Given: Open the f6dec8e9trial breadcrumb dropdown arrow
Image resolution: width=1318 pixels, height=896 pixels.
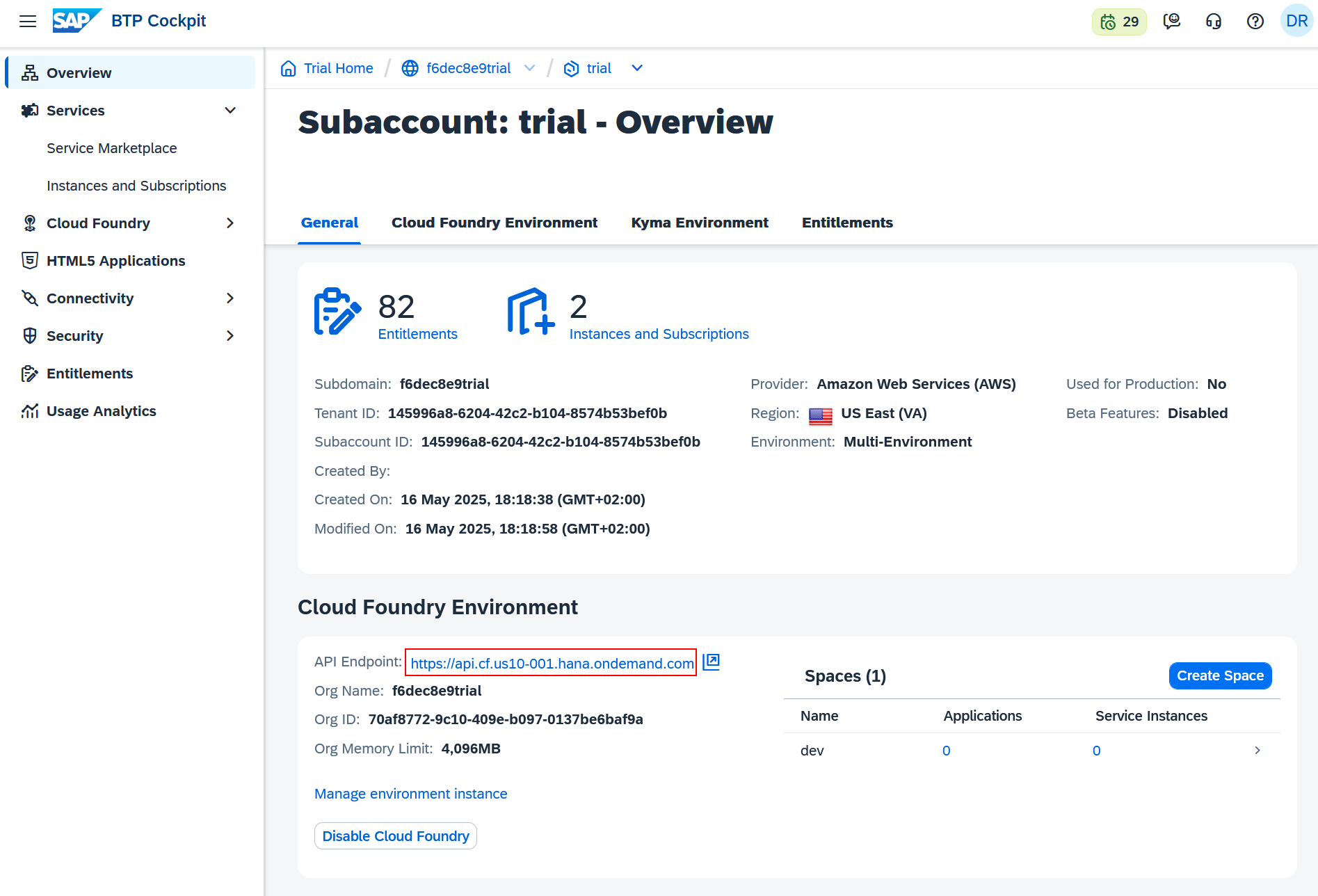Looking at the screenshot, I should [x=530, y=68].
